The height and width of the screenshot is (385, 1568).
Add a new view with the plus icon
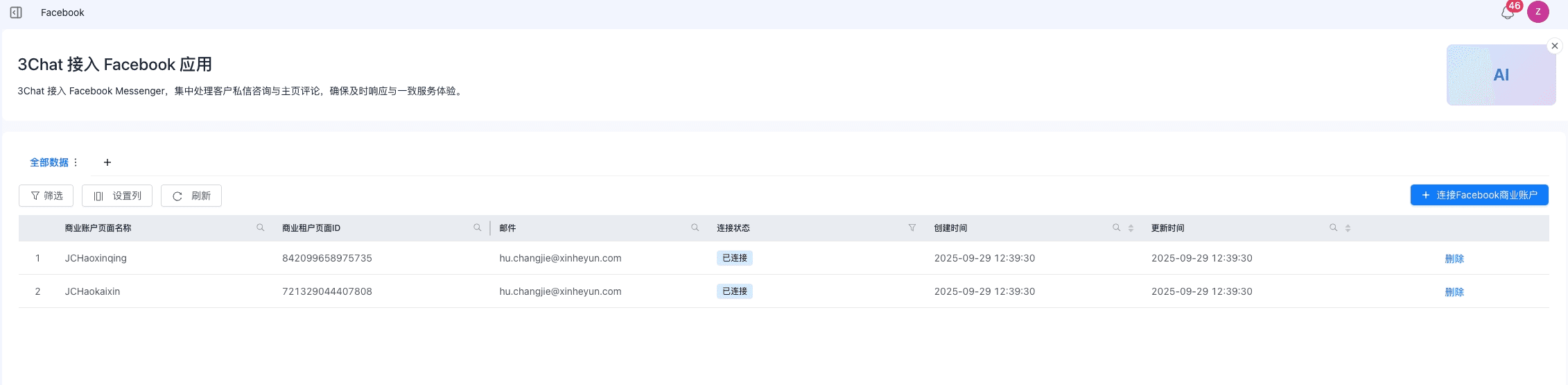(107, 162)
